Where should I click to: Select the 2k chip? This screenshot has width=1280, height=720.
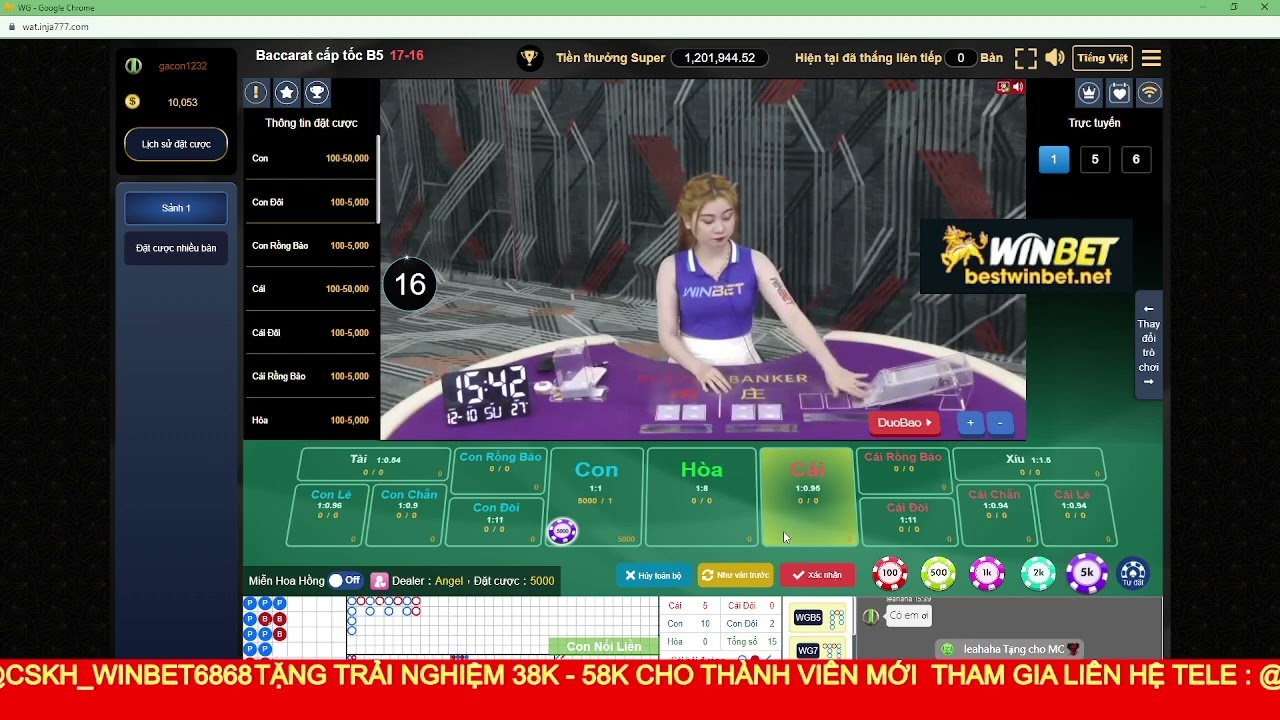click(1038, 573)
